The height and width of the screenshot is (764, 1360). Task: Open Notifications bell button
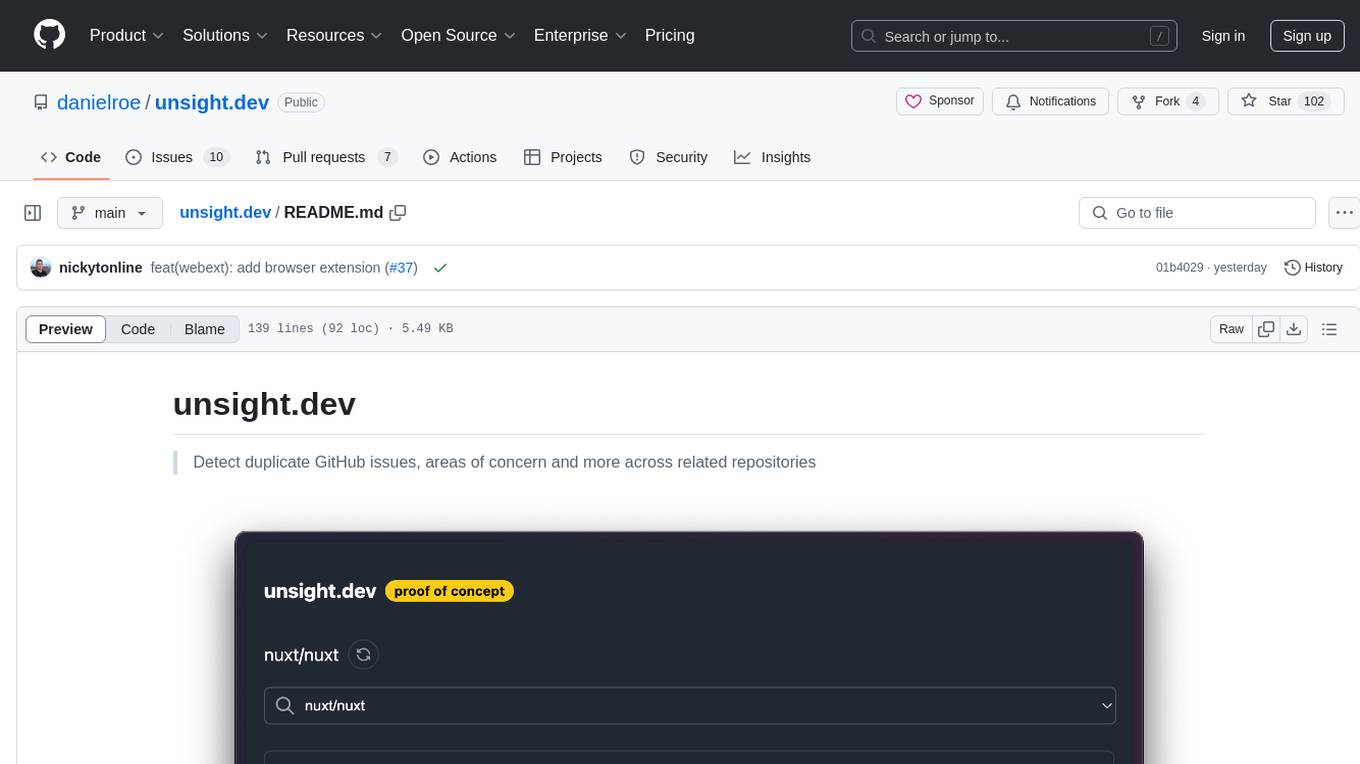coord(1051,101)
